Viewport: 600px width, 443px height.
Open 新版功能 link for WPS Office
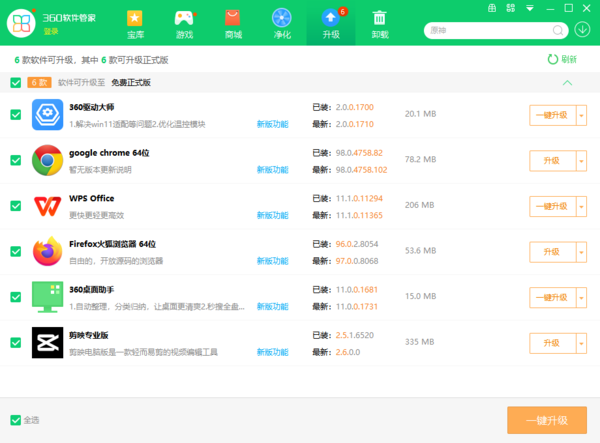[x=272, y=215]
